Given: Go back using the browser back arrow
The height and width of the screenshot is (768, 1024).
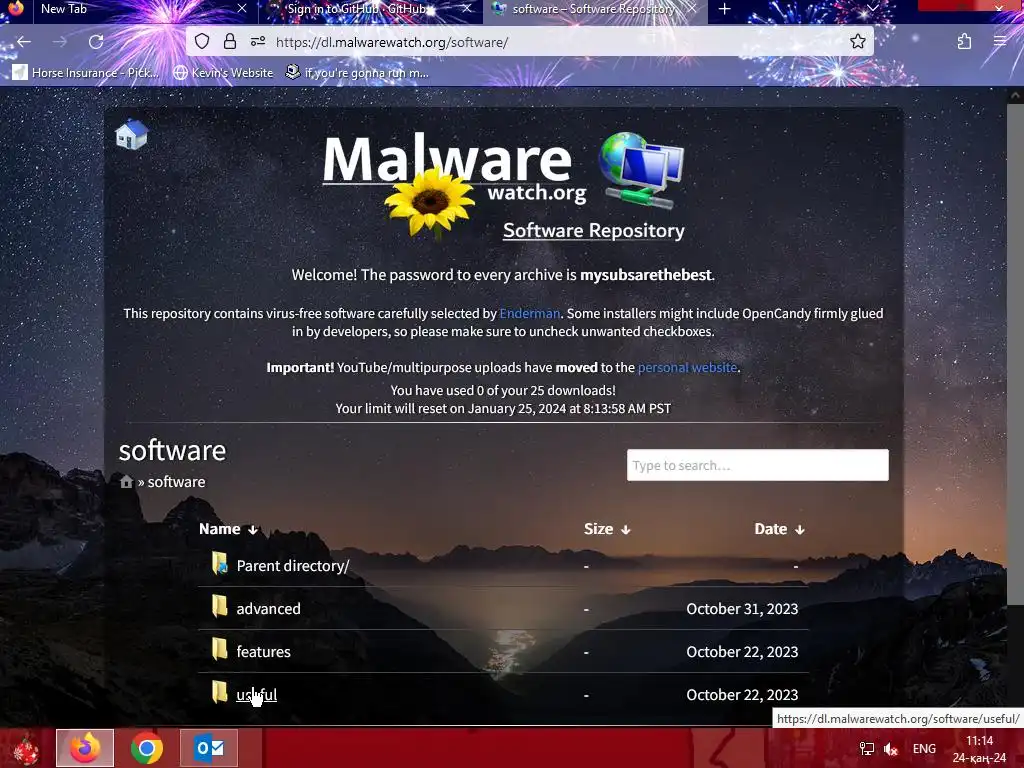Looking at the screenshot, I should click(24, 42).
